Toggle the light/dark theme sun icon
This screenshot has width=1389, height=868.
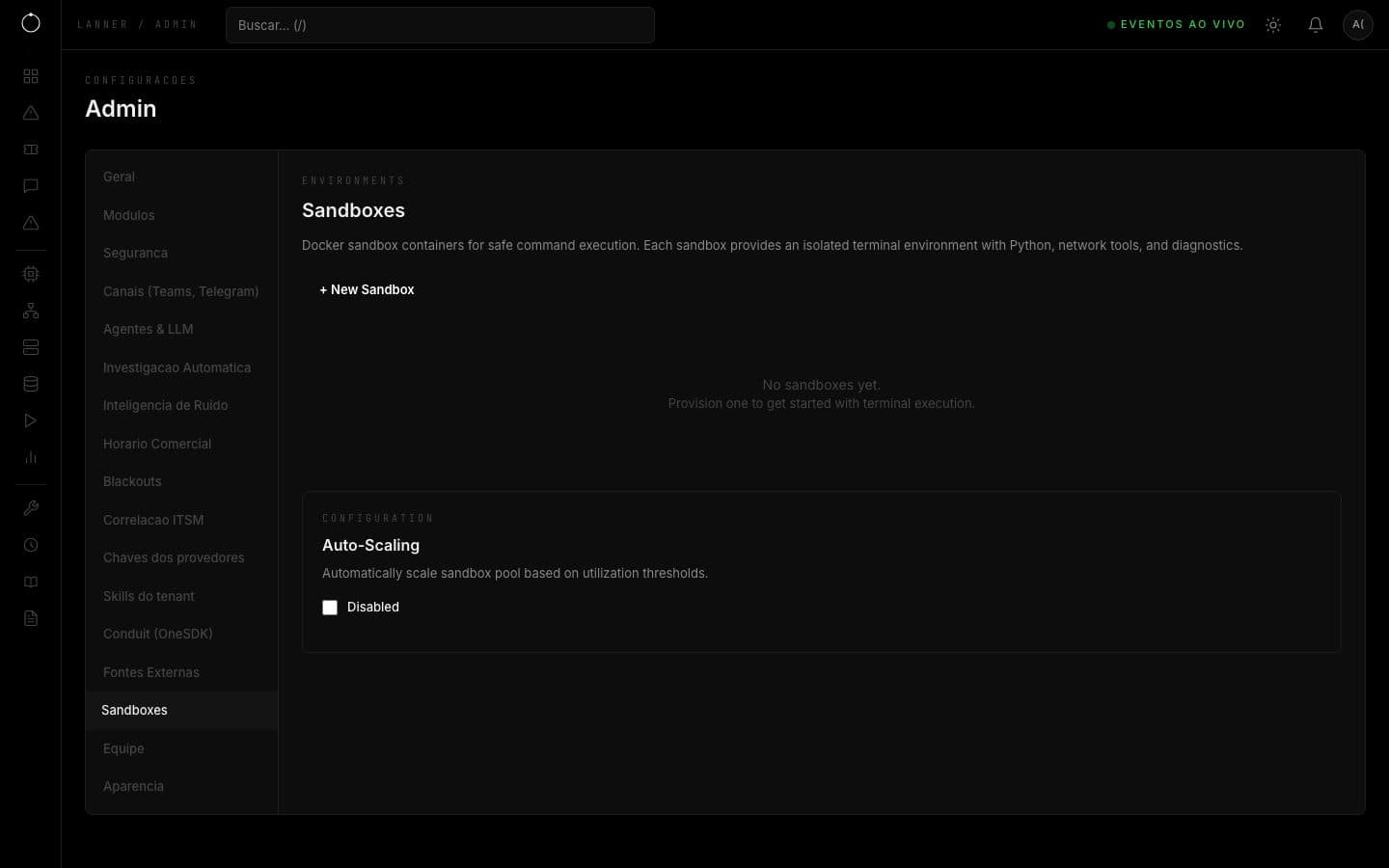(1273, 25)
